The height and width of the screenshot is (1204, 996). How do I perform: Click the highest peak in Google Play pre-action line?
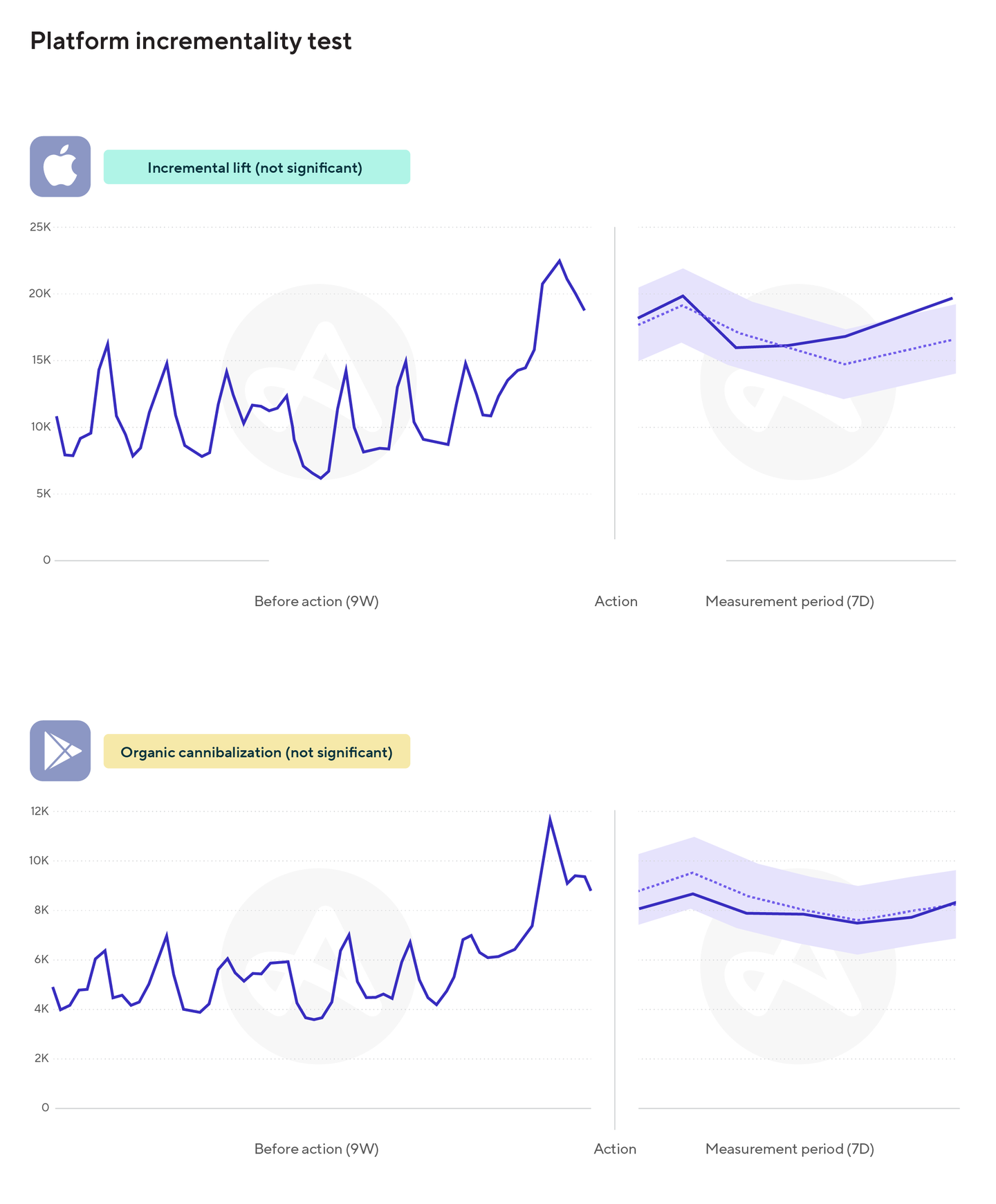pos(550,819)
